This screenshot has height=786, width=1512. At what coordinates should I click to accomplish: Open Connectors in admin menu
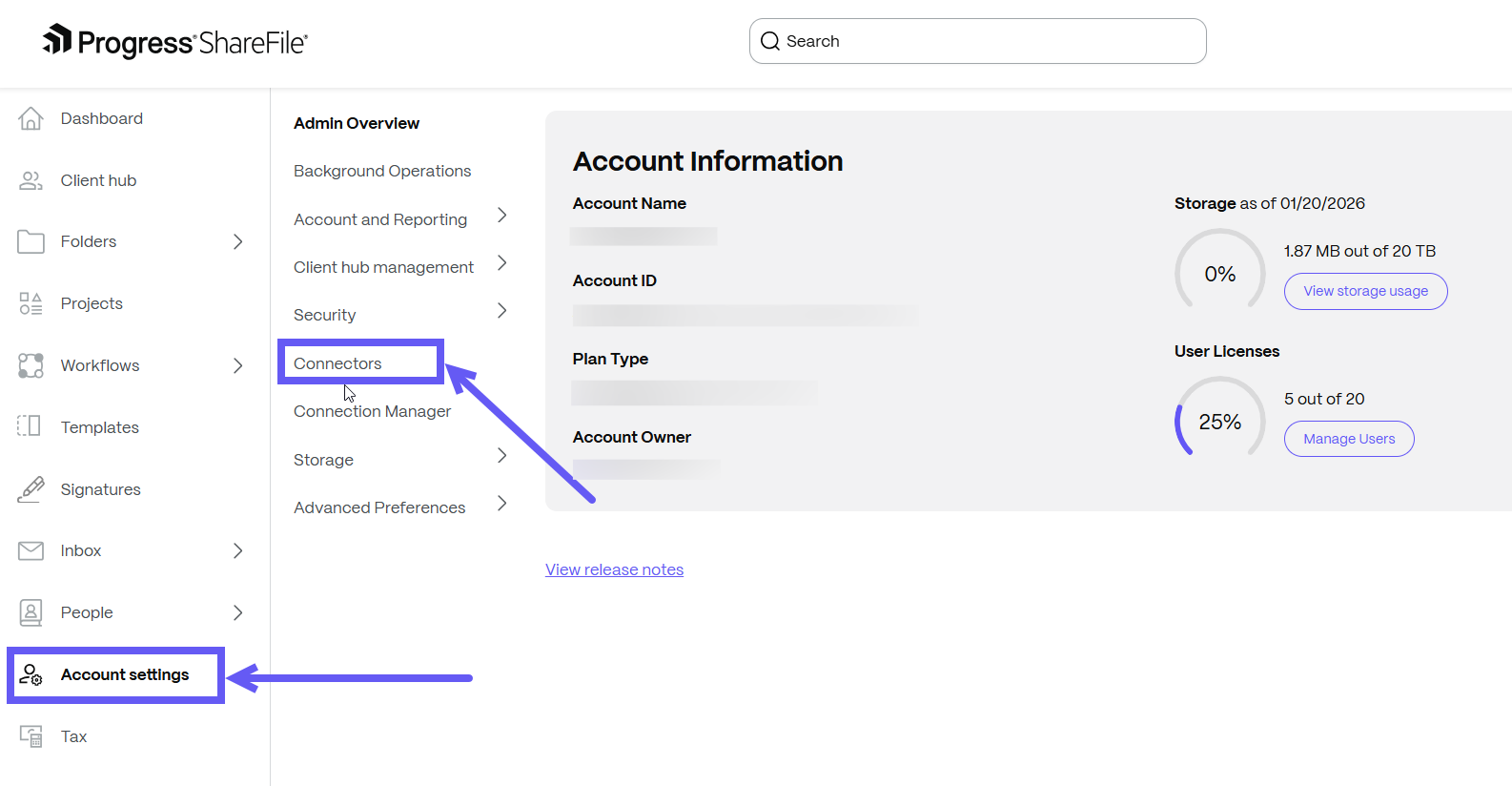337,363
